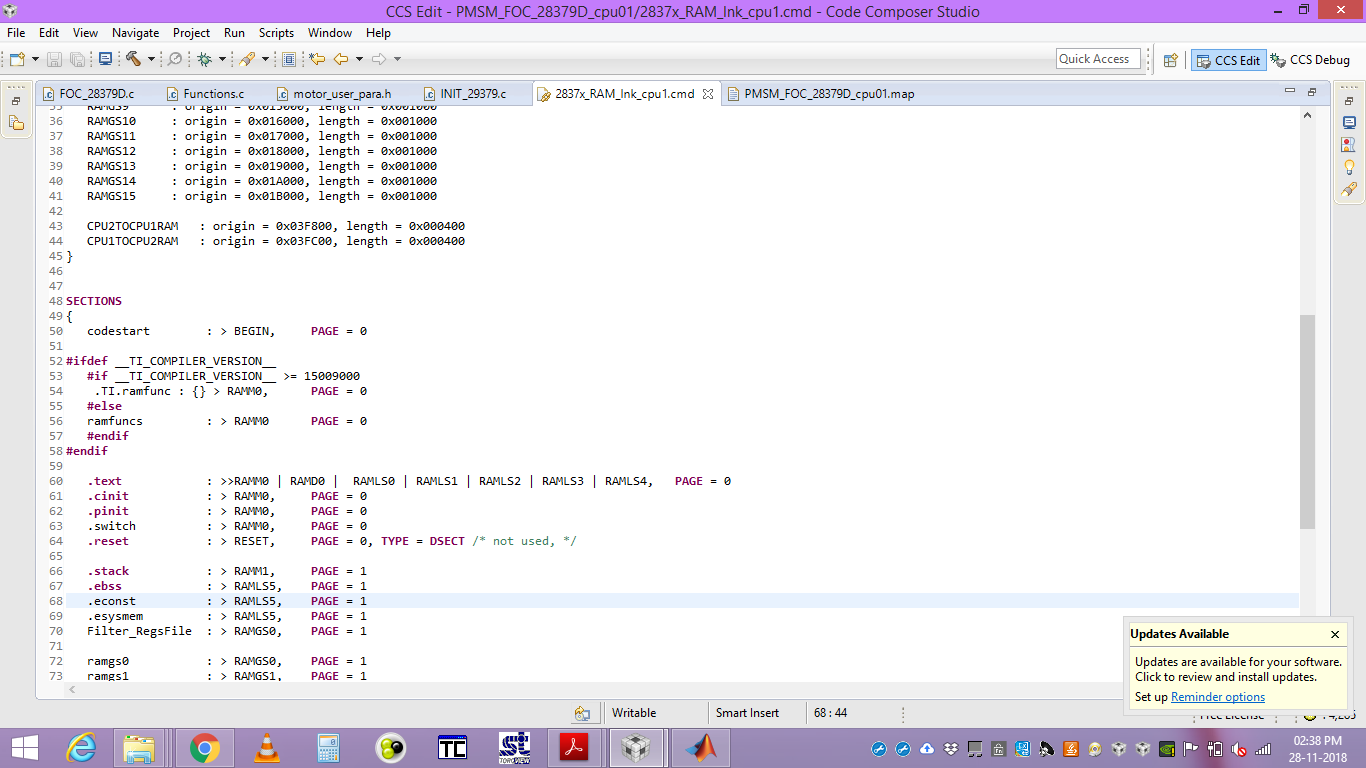Screen dimensions: 1366x768
Task: Open the Project menu
Action: (192, 33)
